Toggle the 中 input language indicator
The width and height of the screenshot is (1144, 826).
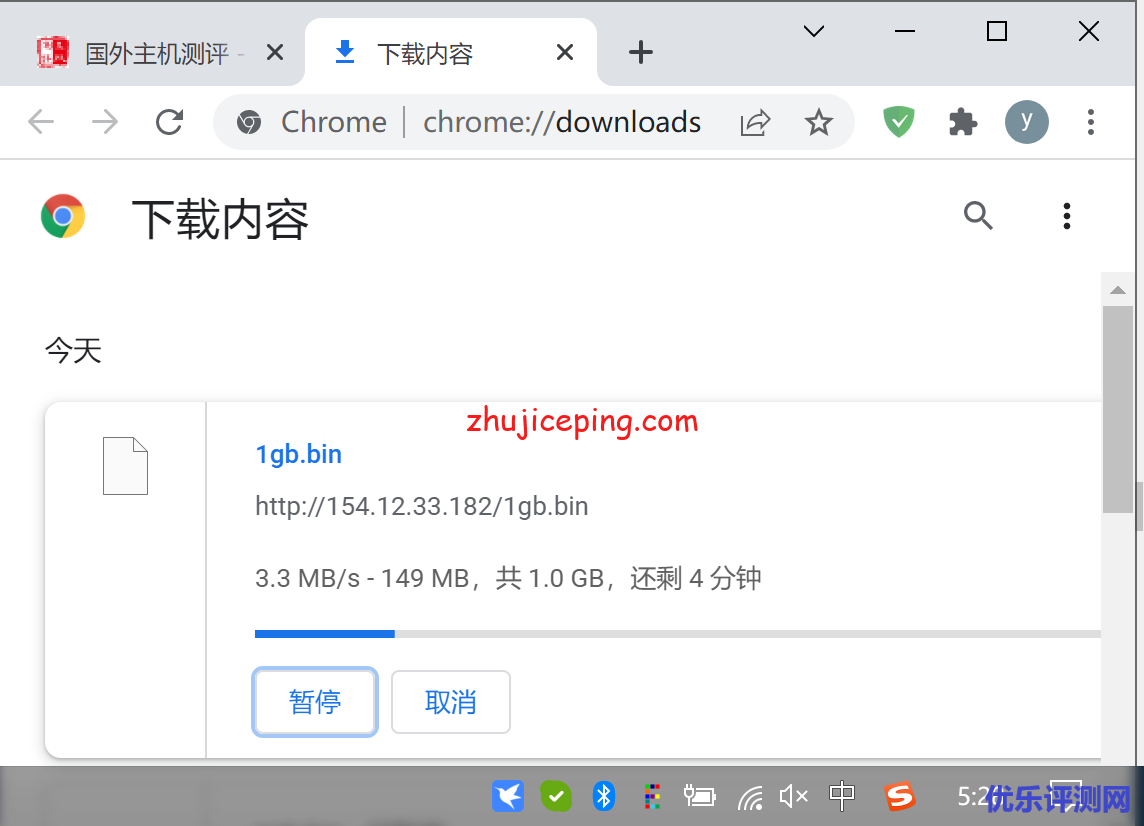[x=842, y=796]
